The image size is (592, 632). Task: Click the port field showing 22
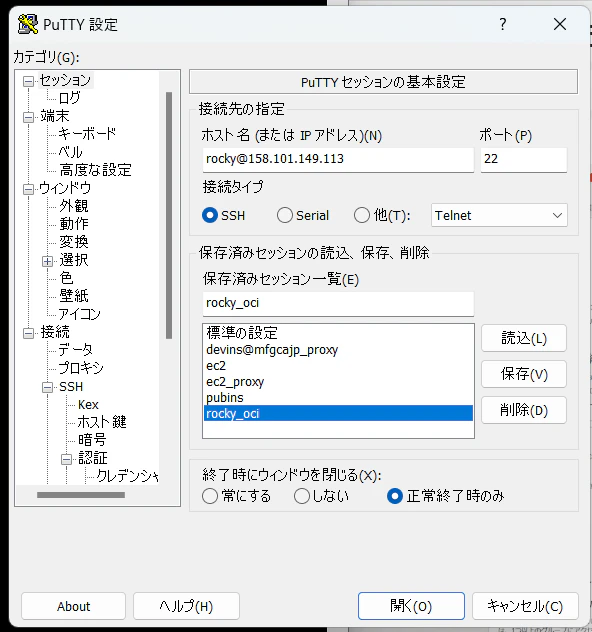[523, 160]
